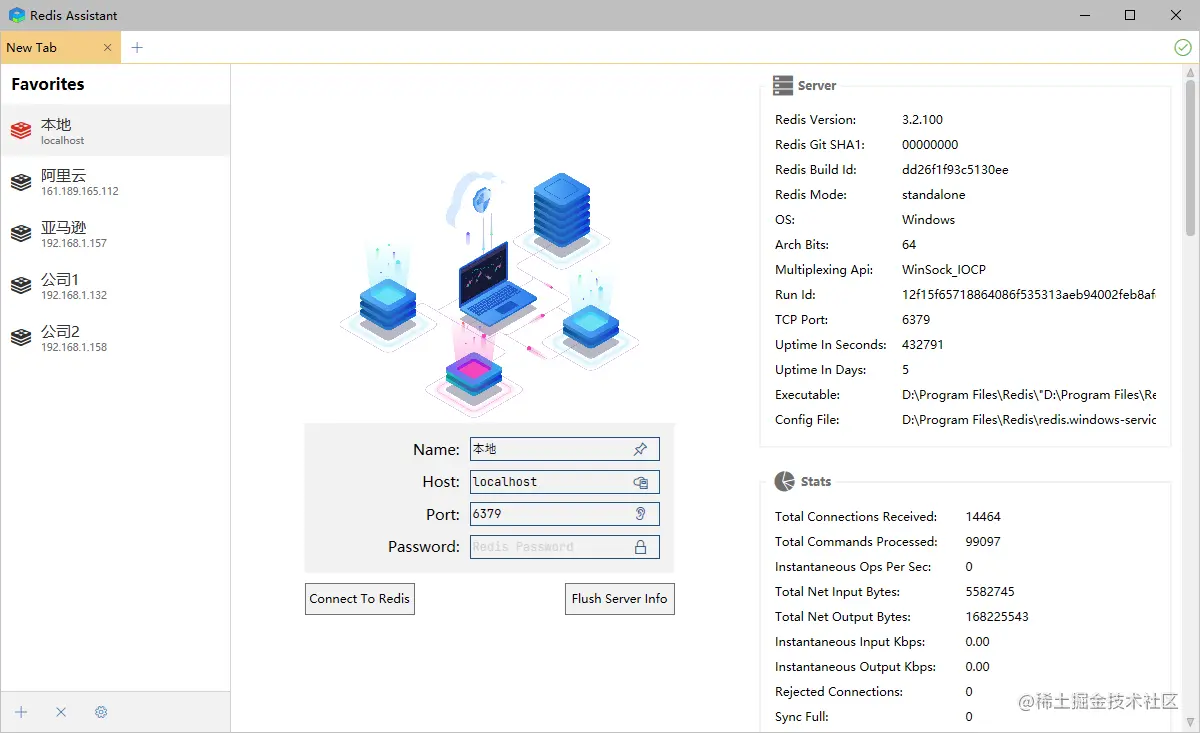This screenshot has height=733, width=1200.
Task: Click the Redis Mode value standalone
Action: [934, 195]
